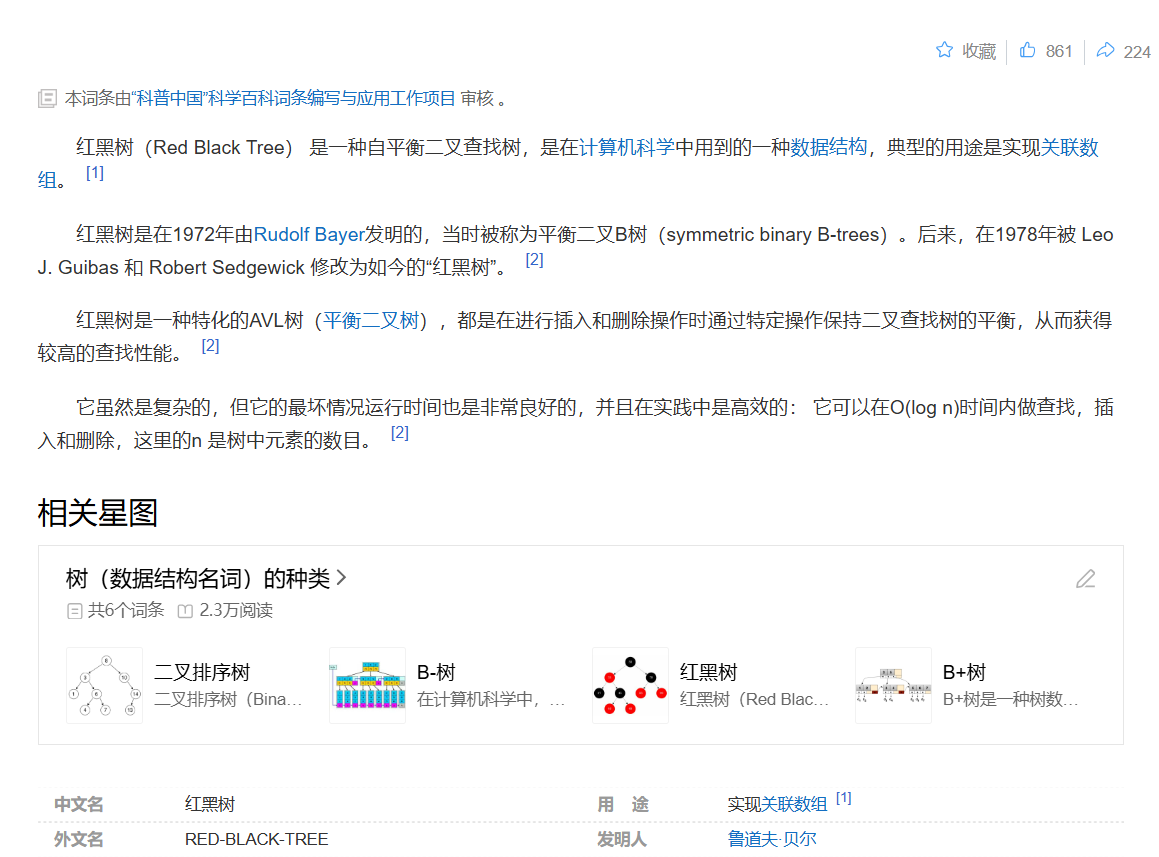
Task: Click the 共6个词条 text
Action: click(x=126, y=610)
